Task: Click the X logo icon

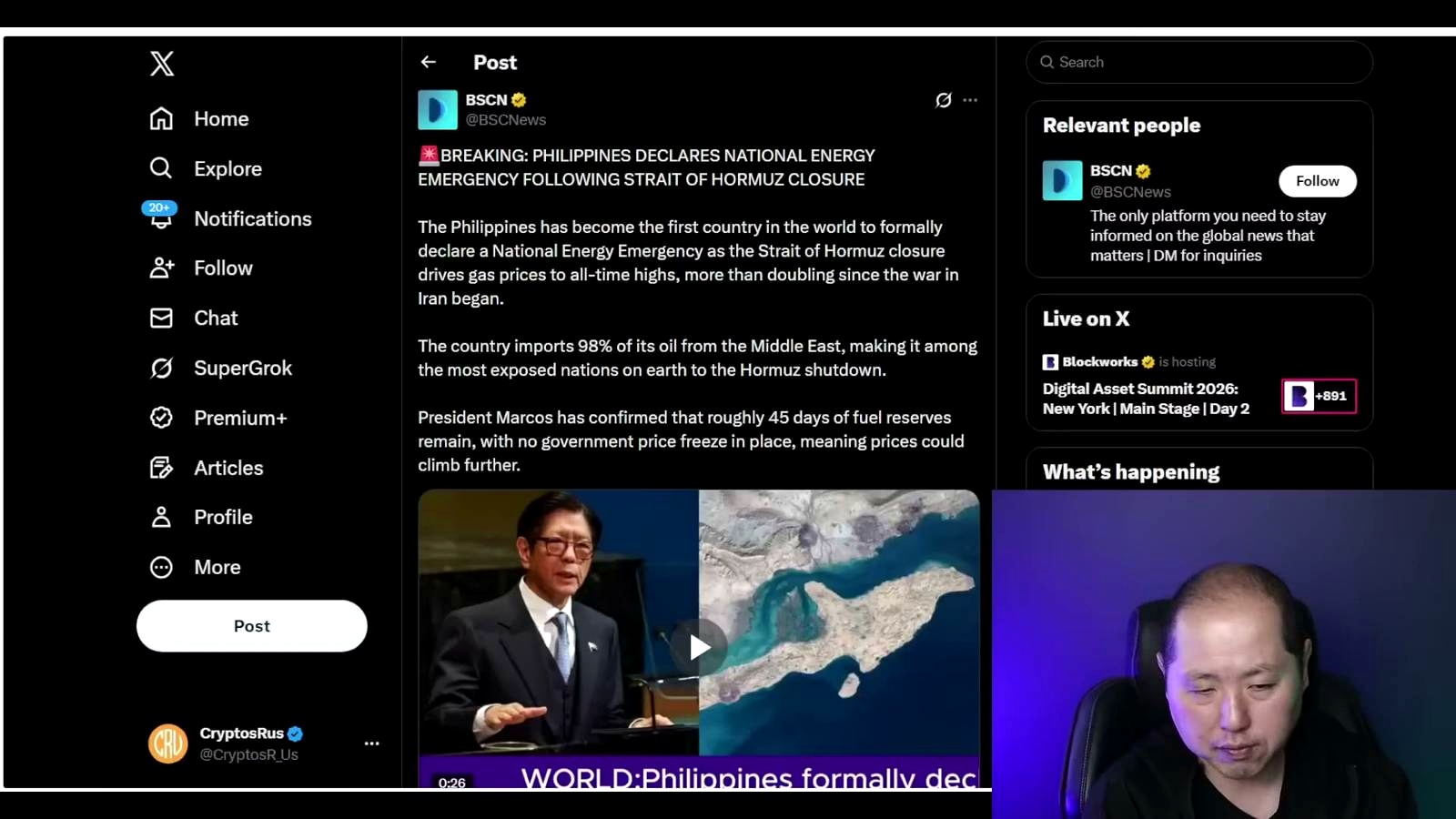Action: point(162,63)
